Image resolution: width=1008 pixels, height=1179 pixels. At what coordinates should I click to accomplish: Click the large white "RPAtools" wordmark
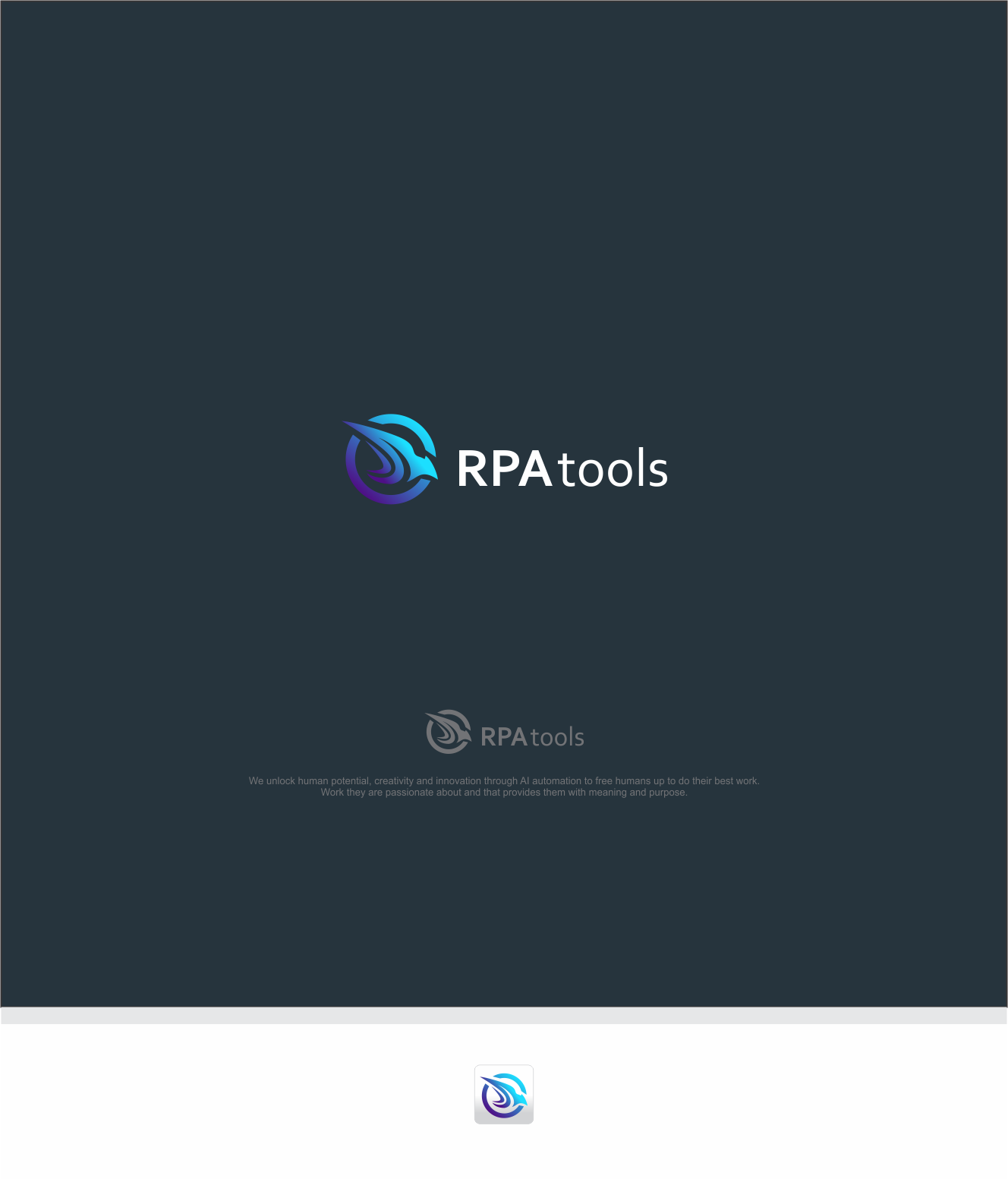point(562,468)
